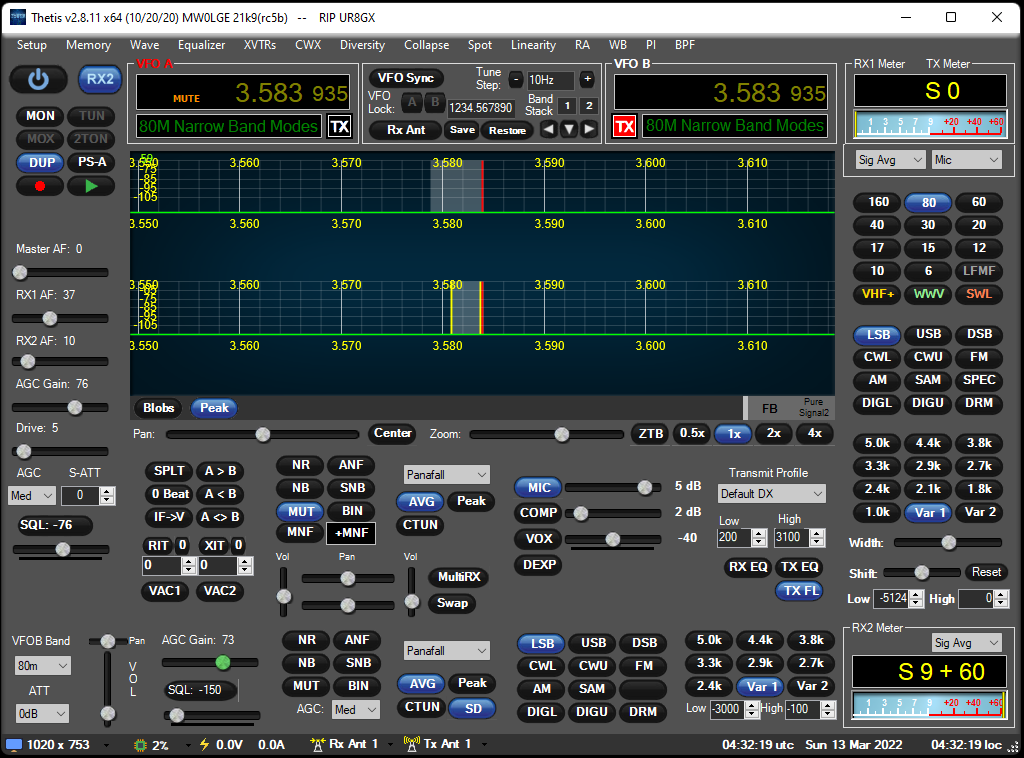Reset the filter shift with Reset button
The width and height of the screenshot is (1024, 758).
pos(986,572)
